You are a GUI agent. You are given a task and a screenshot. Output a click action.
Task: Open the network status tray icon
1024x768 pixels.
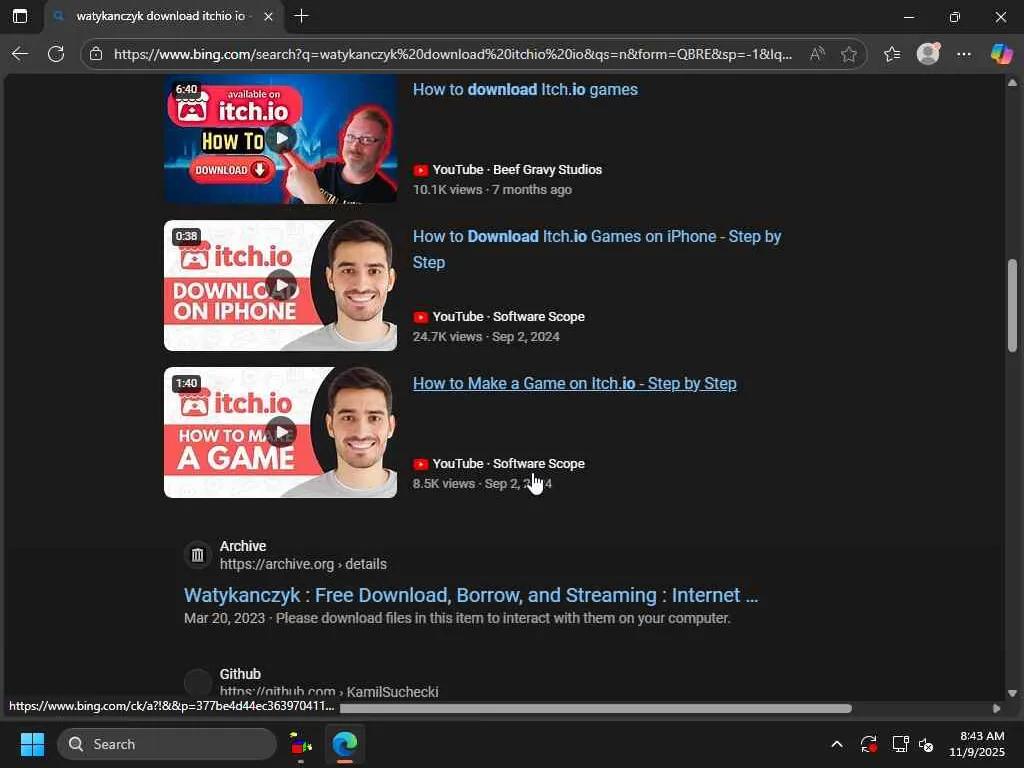pyautogui.click(x=901, y=744)
